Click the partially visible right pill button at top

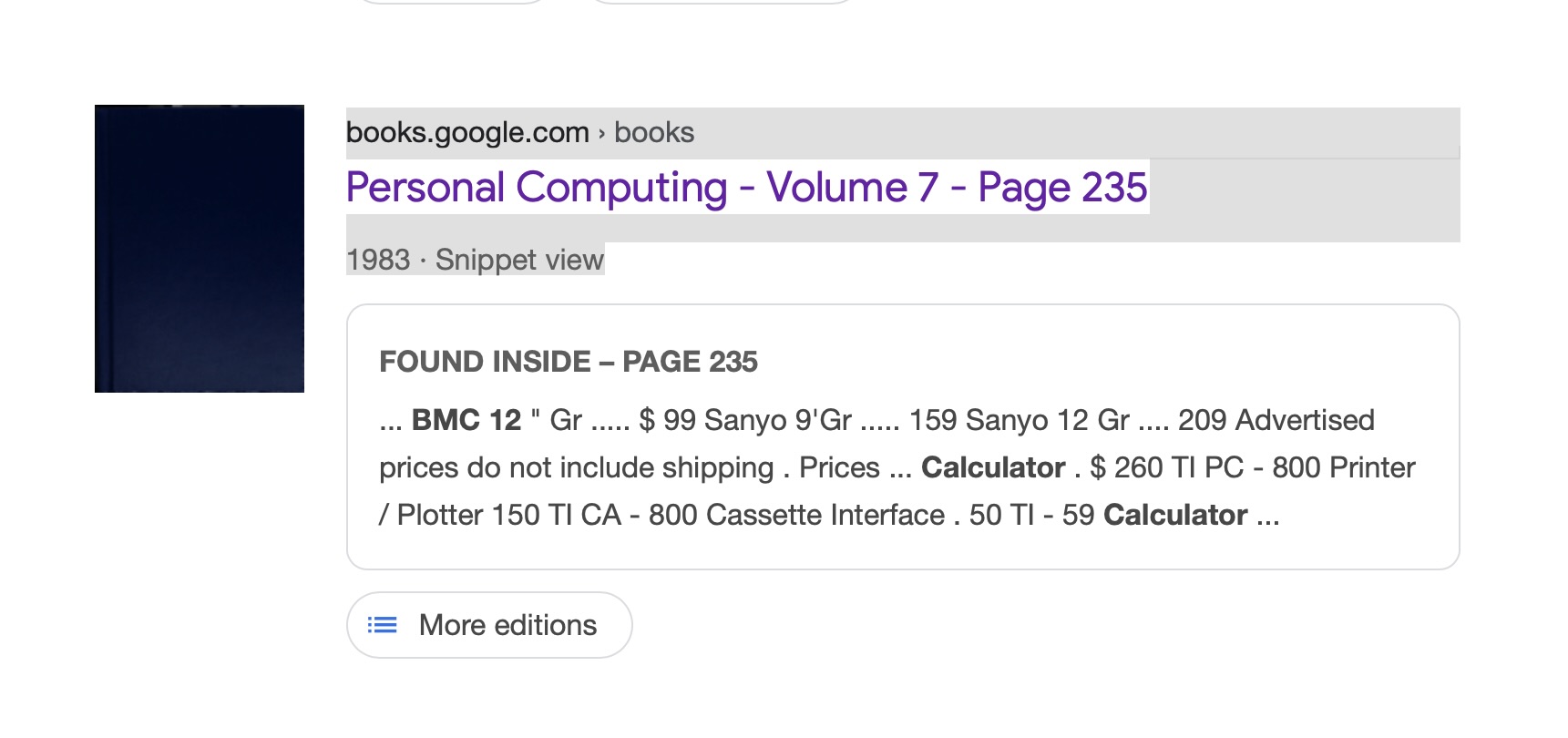click(x=721, y=1)
